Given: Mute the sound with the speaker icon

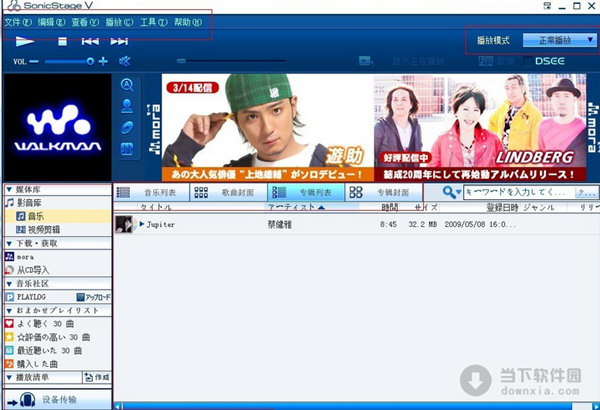Looking at the screenshot, I should click(125, 61).
